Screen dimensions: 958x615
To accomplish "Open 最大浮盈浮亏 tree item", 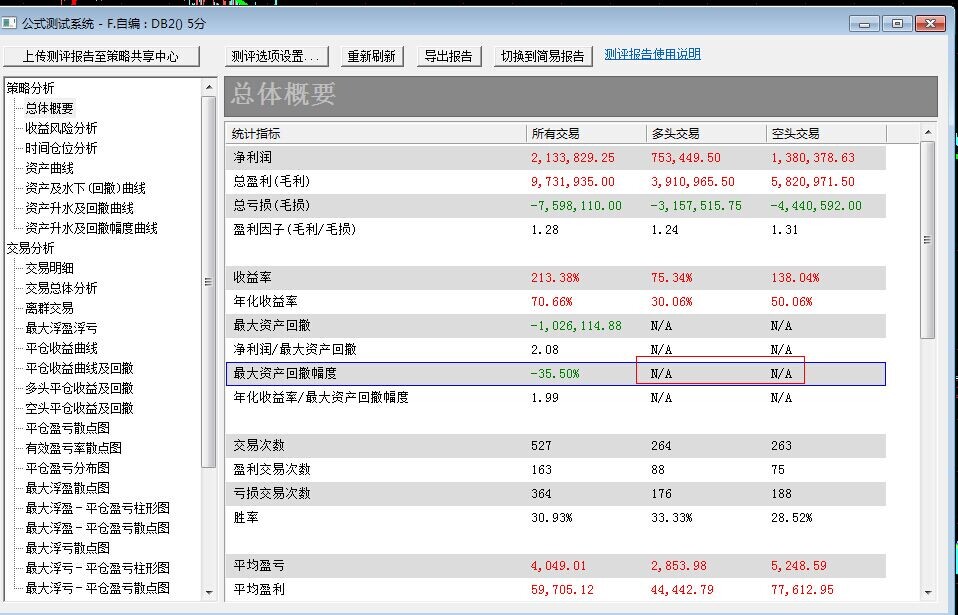I will (61, 328).
